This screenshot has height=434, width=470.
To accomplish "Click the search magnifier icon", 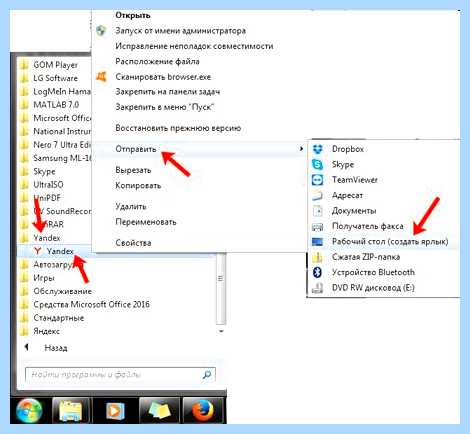I will click(207, 375).
